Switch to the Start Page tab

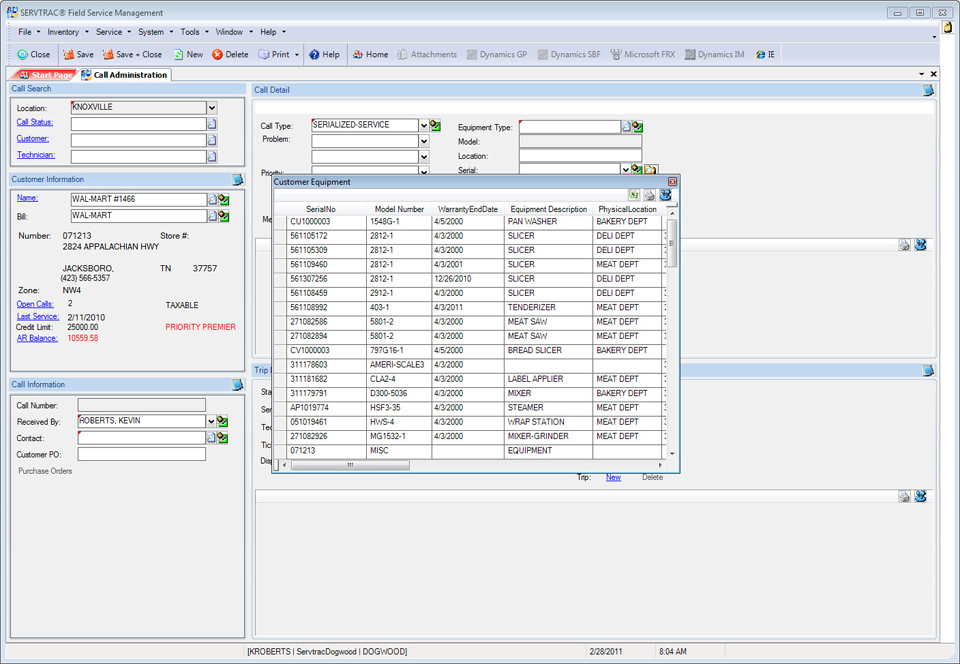(x=46, y=75)
